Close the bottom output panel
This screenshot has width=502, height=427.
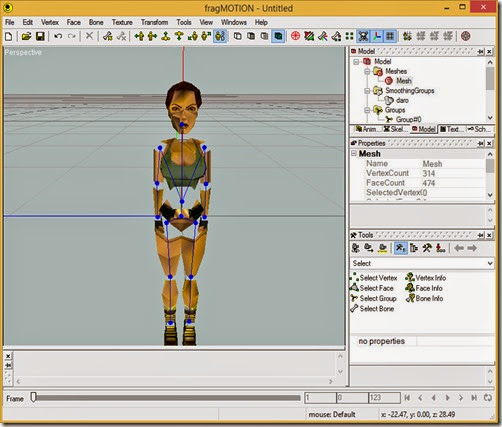[x=8, y=356]
